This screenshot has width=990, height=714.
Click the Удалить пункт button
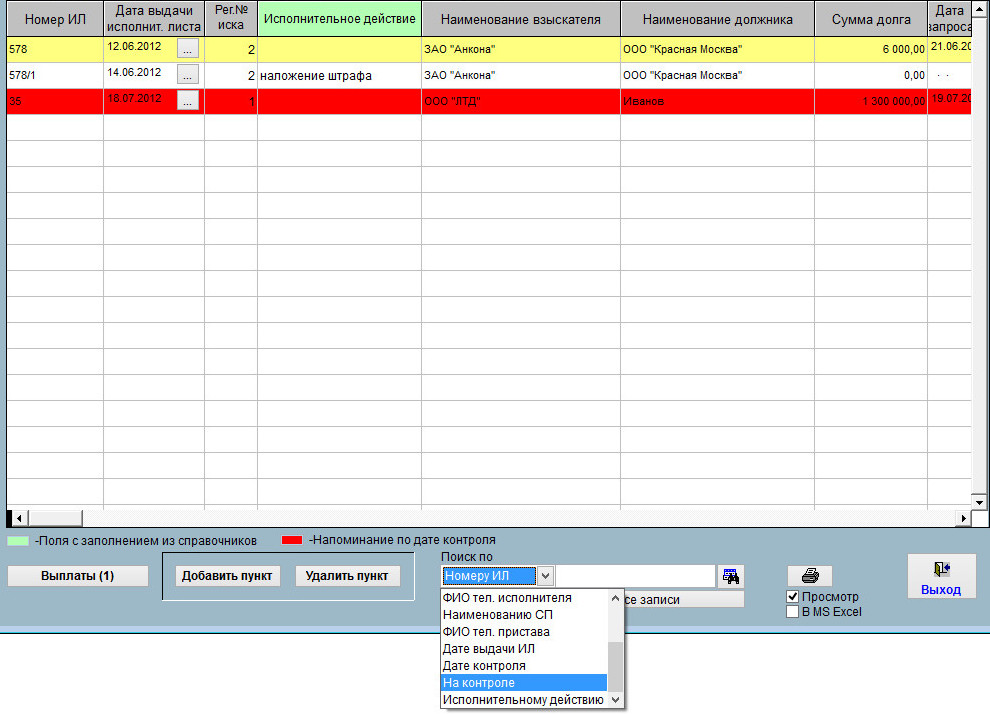click(x=347, y=576)
